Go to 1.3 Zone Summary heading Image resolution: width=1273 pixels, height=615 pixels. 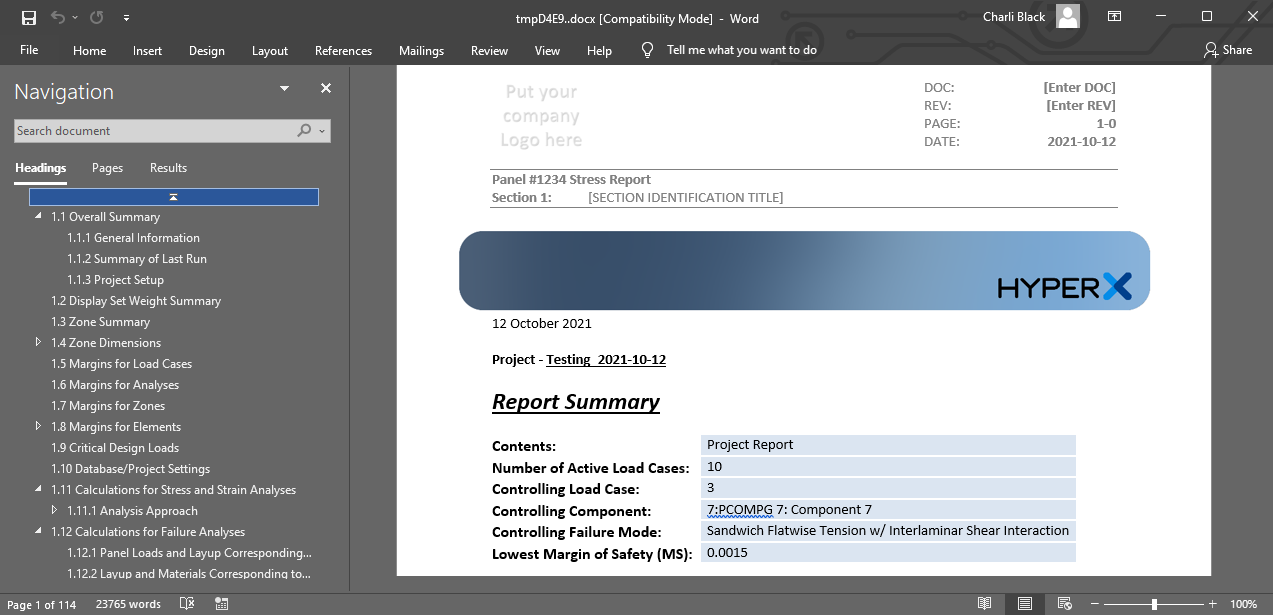click(100, 322)
